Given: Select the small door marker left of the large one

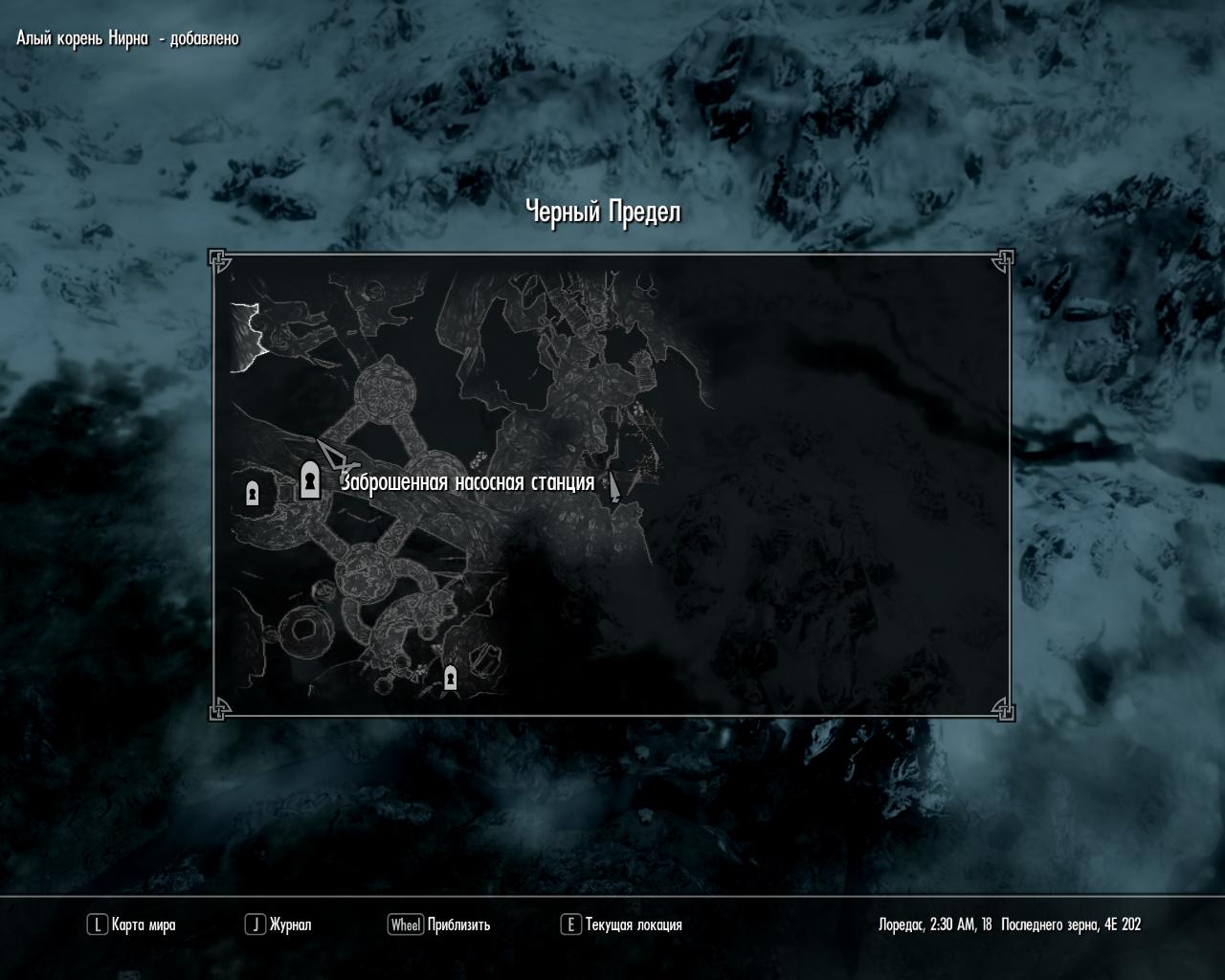Looking at the screenshot, I should coord(253,493).
